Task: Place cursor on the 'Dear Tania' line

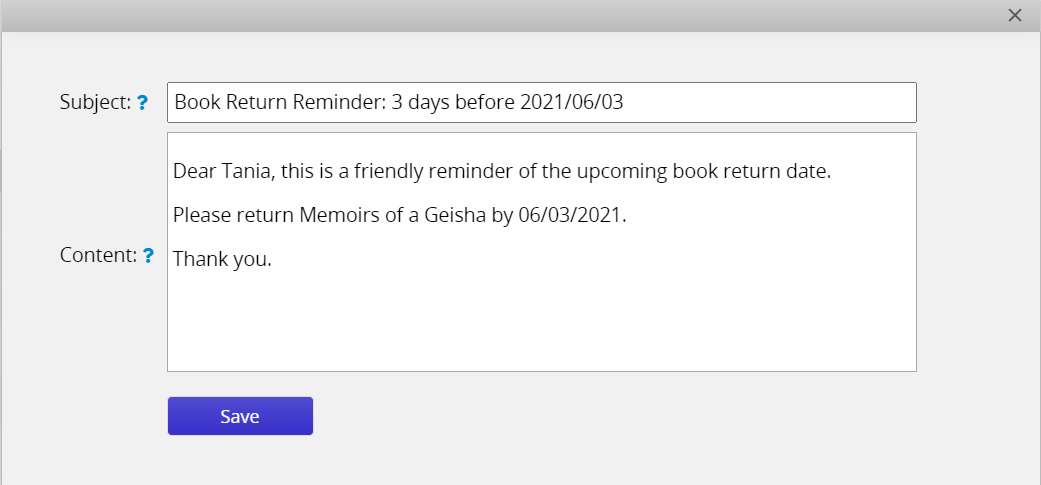Action: click(502, 172)
